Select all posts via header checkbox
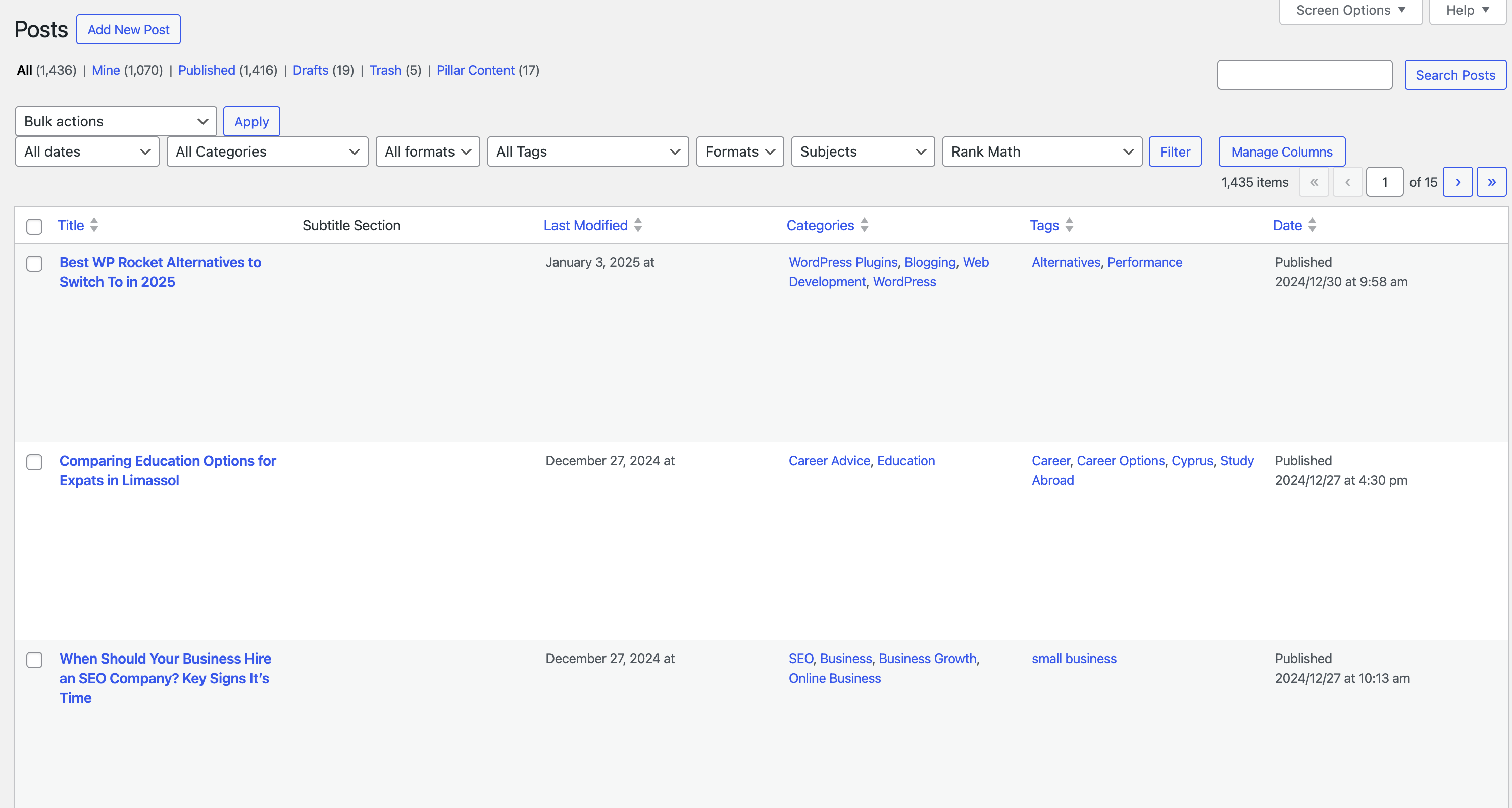Viewport: 1512px width, 808px height. [34, 227]
